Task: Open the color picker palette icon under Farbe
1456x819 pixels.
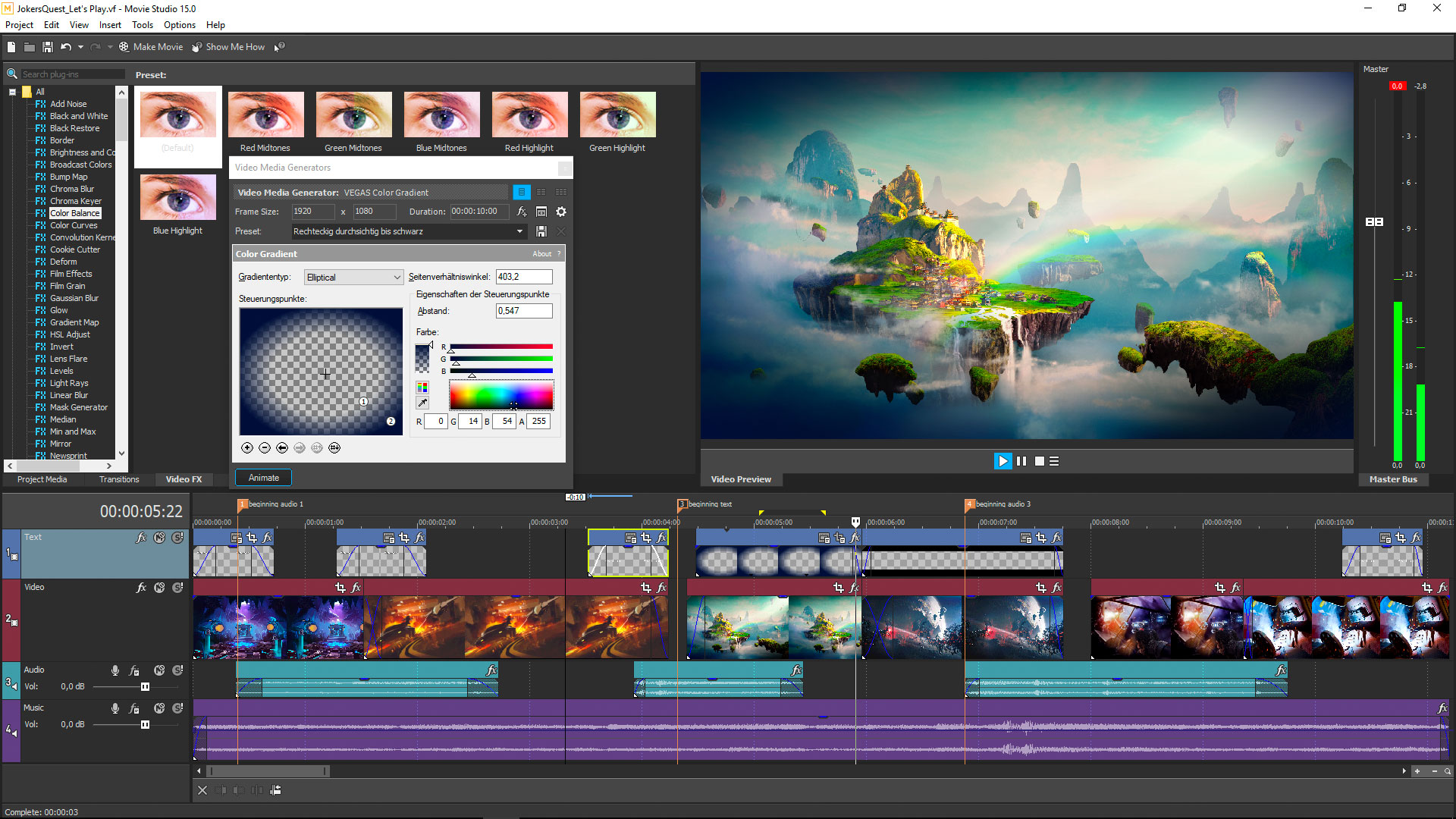Action: (422, 387)
